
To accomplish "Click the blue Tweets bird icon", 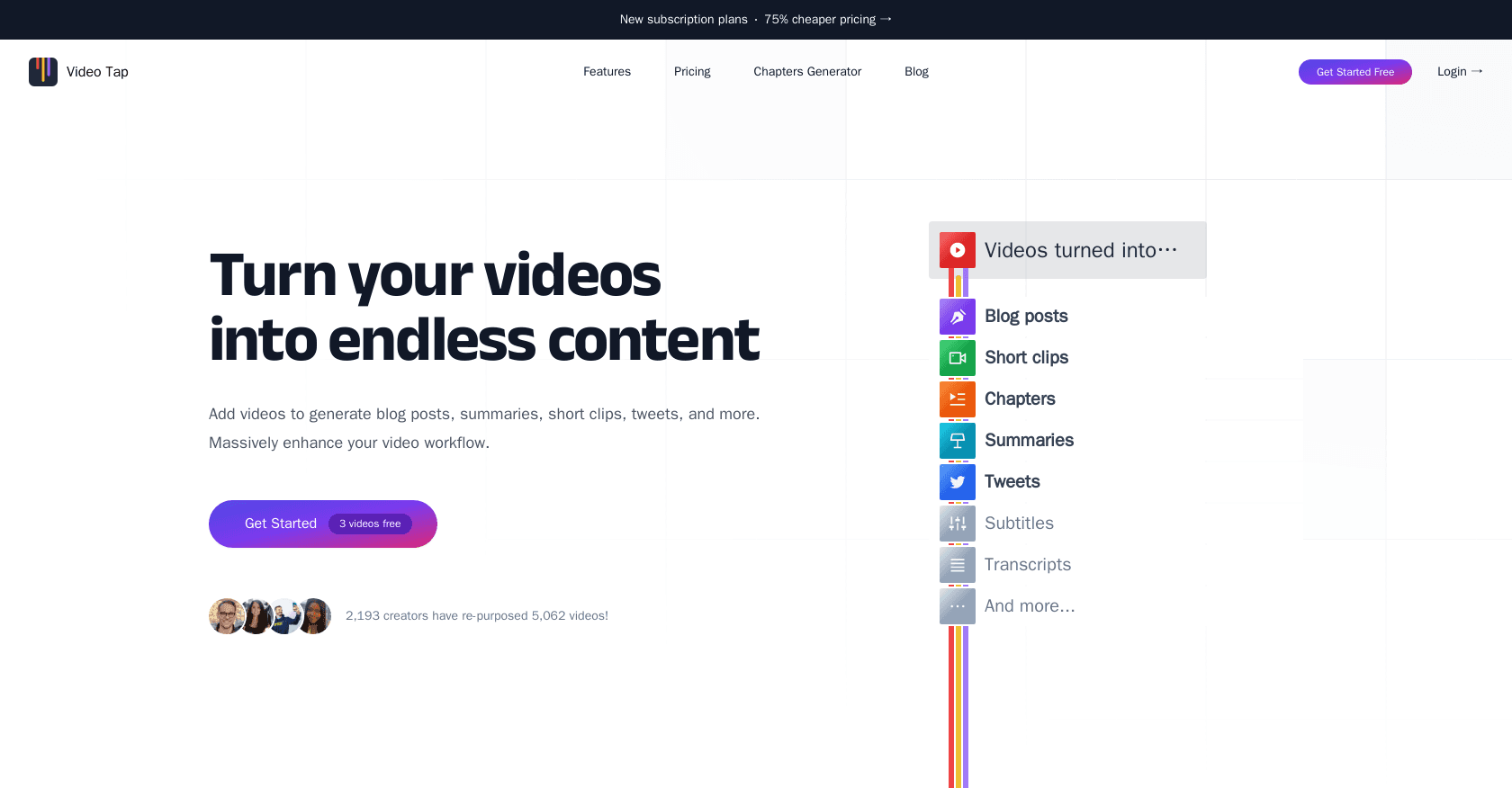I will pos(958,482).
